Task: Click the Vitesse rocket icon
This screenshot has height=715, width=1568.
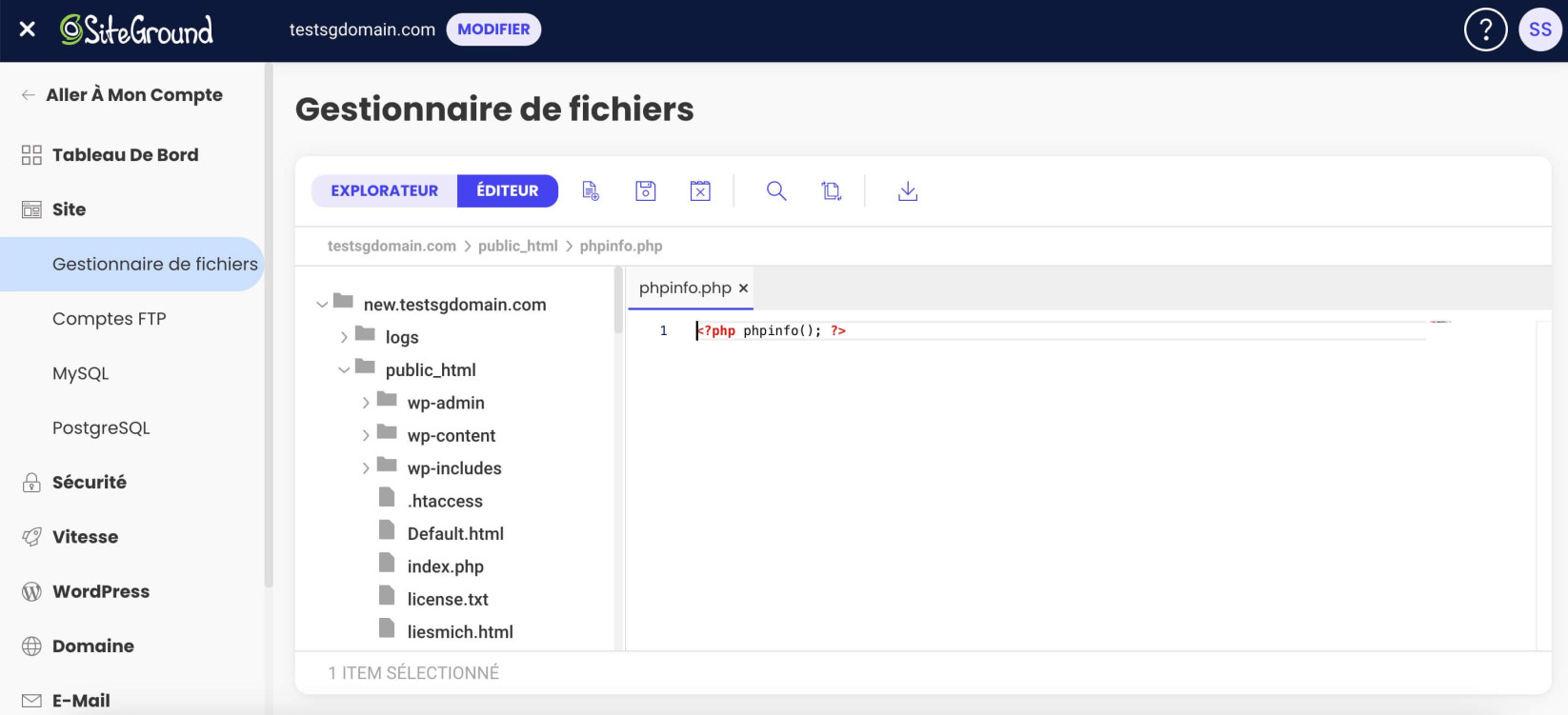Action: point(31,537)
